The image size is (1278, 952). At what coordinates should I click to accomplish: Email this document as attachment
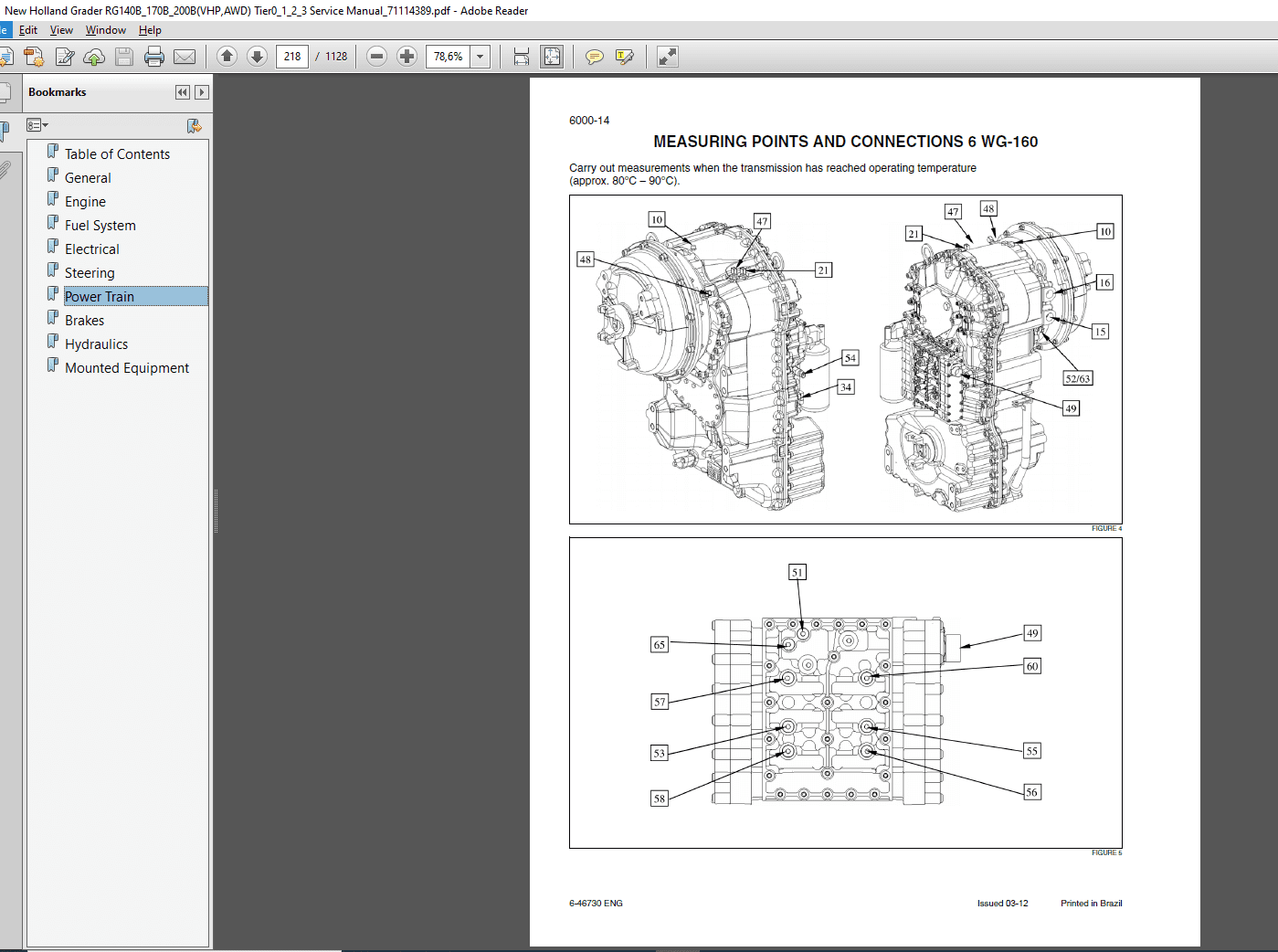coord(185,56)
